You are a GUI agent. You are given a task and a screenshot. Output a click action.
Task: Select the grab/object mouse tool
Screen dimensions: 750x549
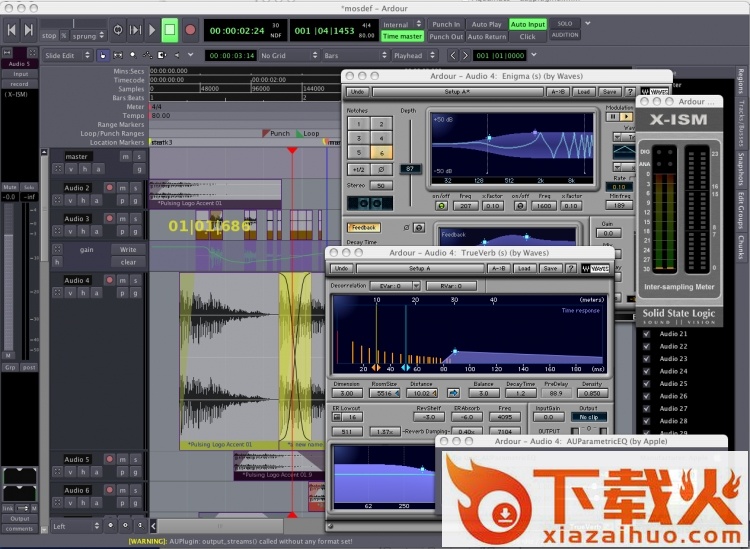tap(103, 55)
